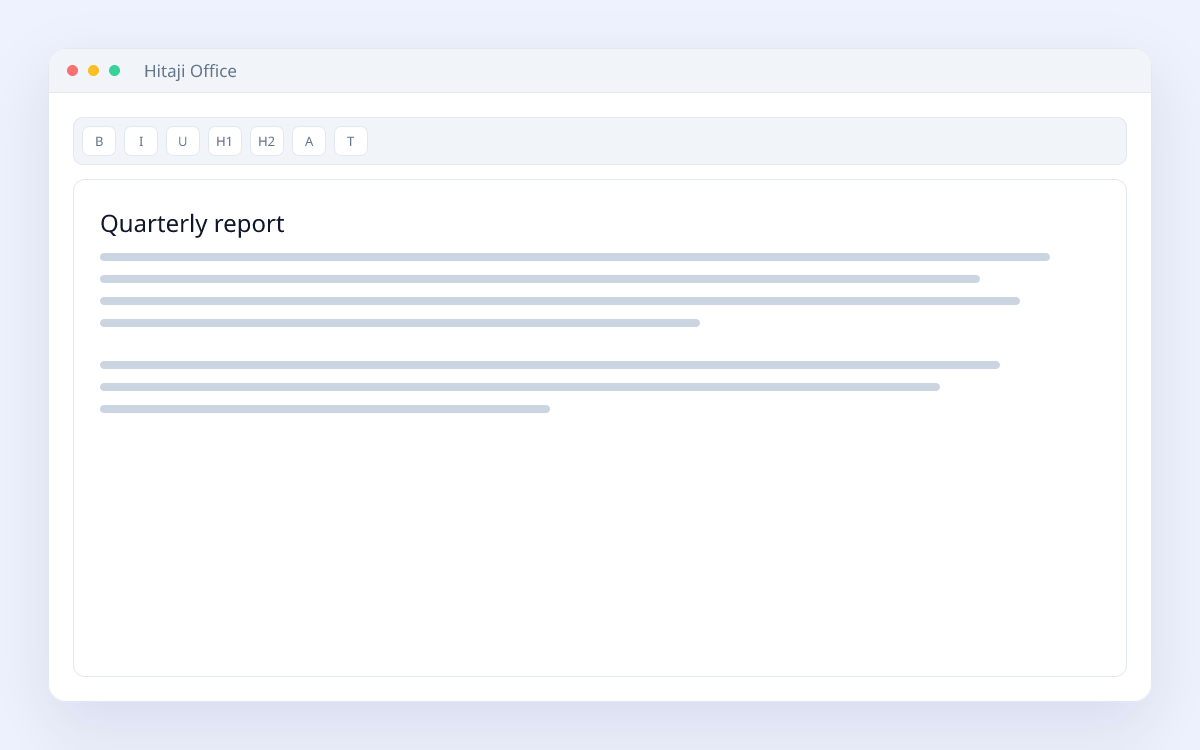Viewport: 1200px width, 750px height.
Task: Click the first line of the second paragraph
Action: coord(550,365)
